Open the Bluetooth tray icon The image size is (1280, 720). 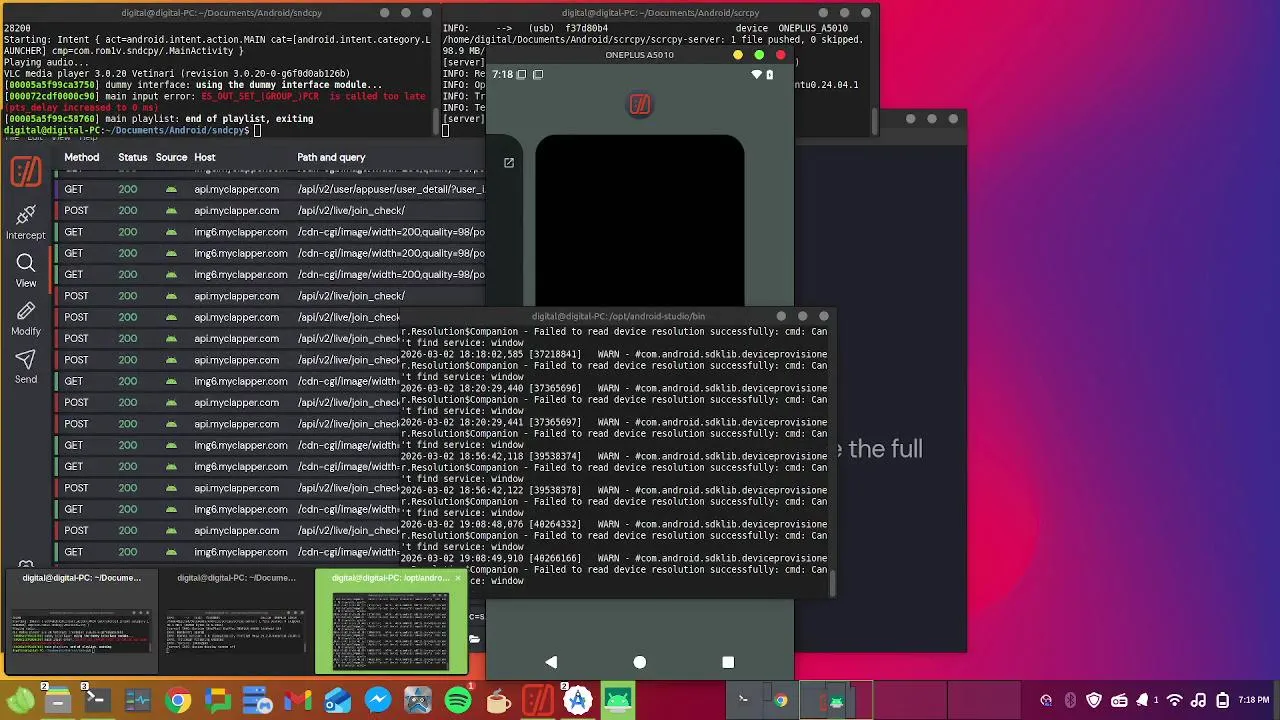point(1070,701)
